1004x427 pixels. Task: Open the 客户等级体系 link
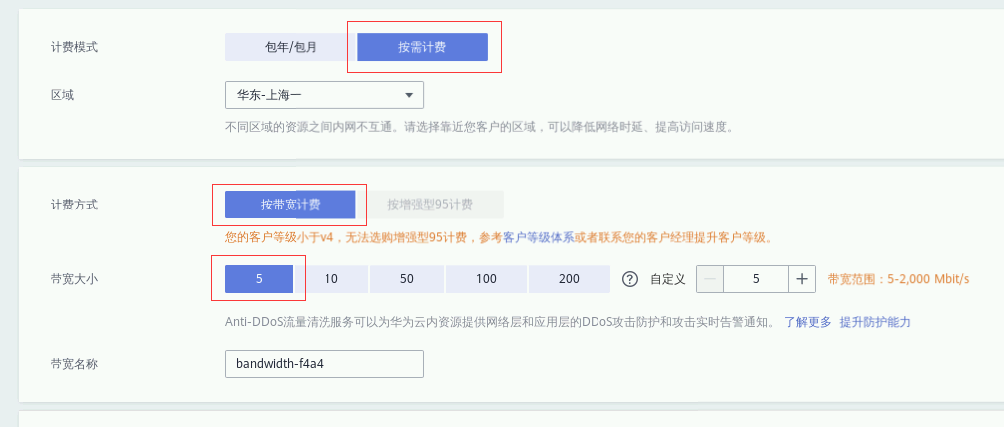point(538,237)
